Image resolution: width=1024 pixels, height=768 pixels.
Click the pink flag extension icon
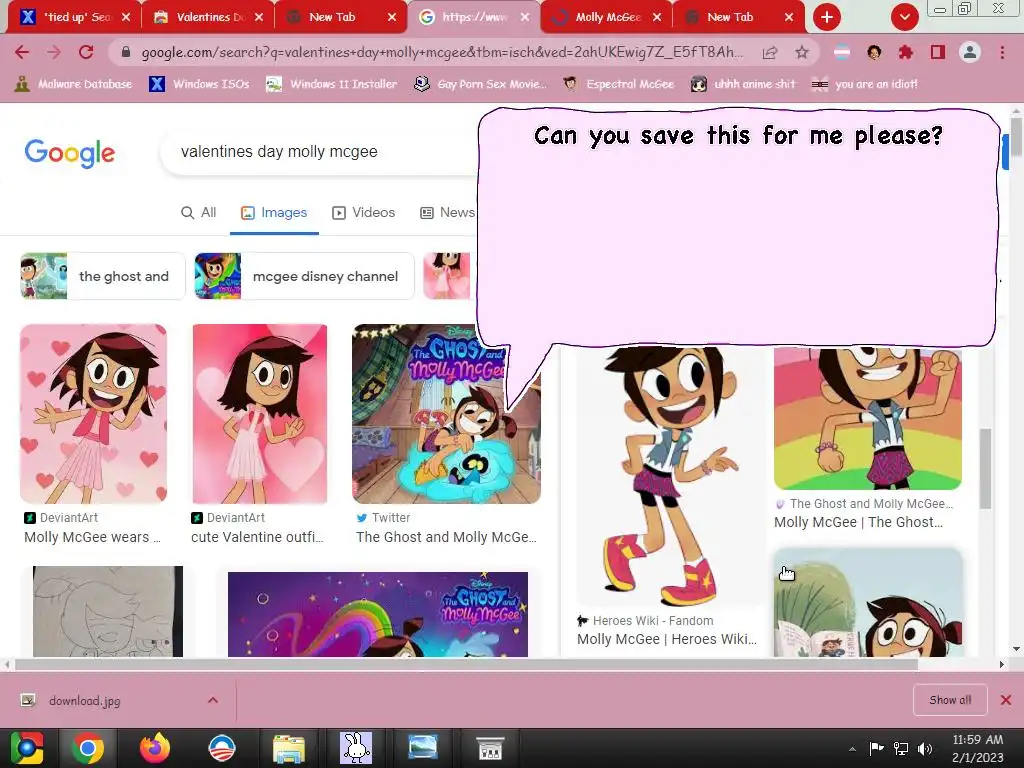[x=842, y=52]
